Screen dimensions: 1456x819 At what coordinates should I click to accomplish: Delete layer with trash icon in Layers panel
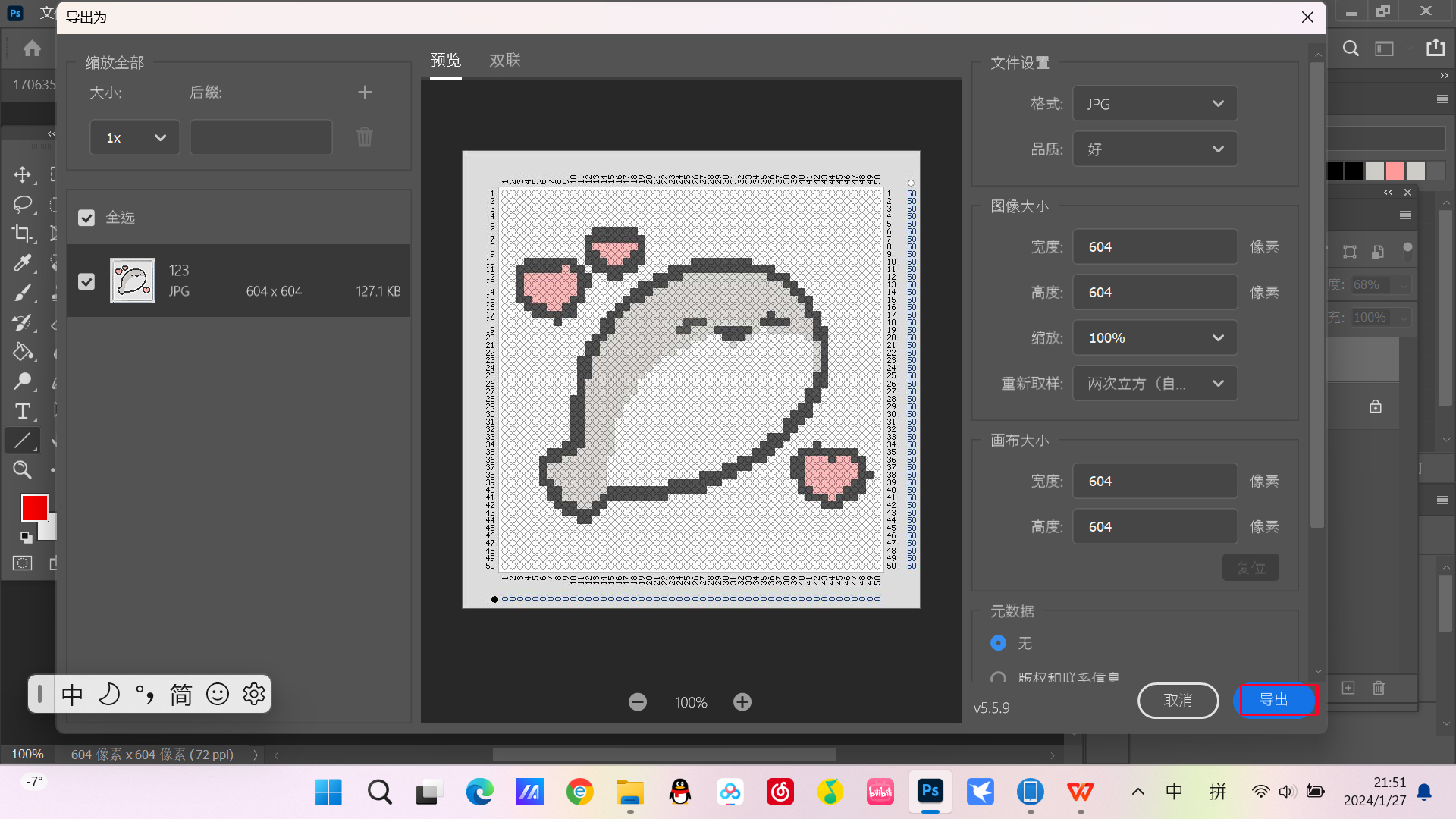[1379, 688]
